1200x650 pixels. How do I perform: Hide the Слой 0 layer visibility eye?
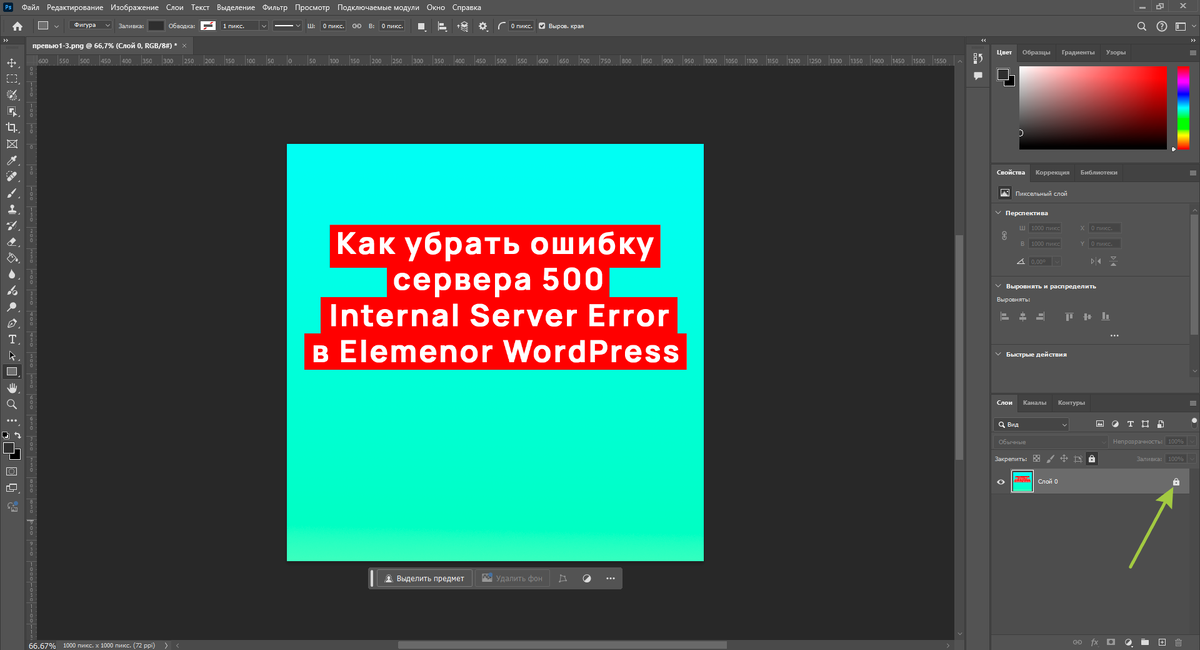coord(1000,481)
